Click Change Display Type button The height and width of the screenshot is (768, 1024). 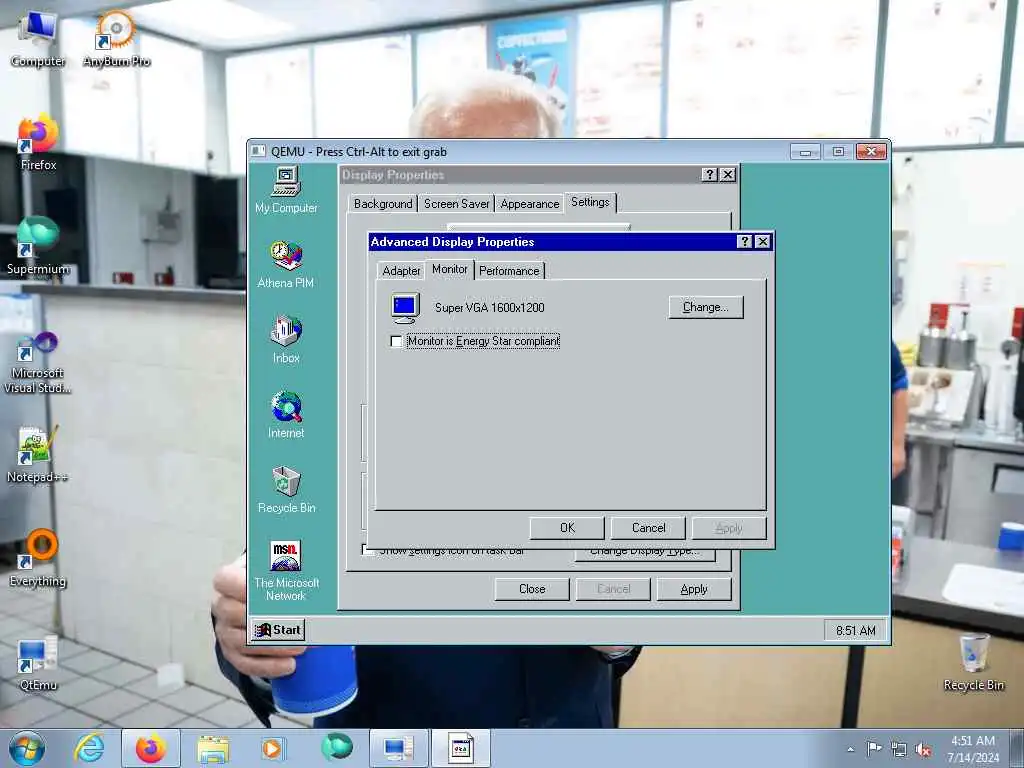point(645,554)
